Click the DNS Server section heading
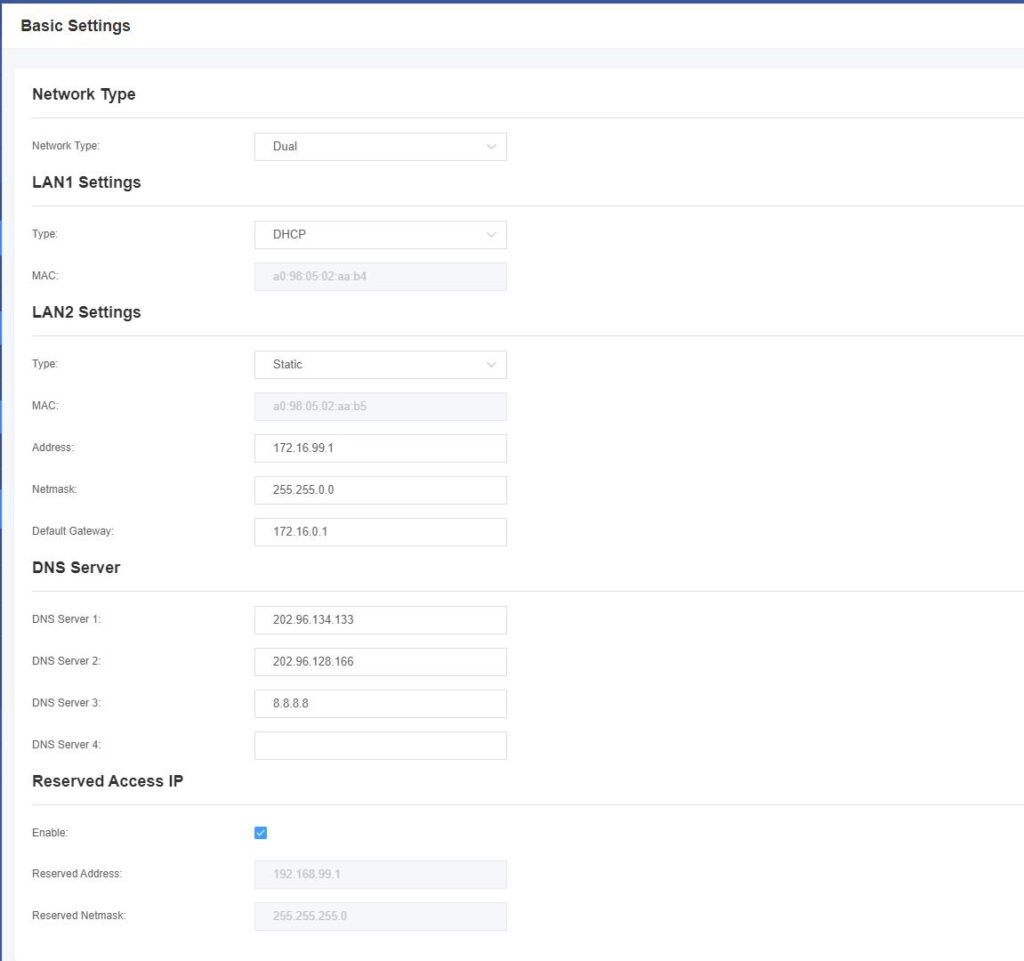The image size is (1024, 961). 76,567
